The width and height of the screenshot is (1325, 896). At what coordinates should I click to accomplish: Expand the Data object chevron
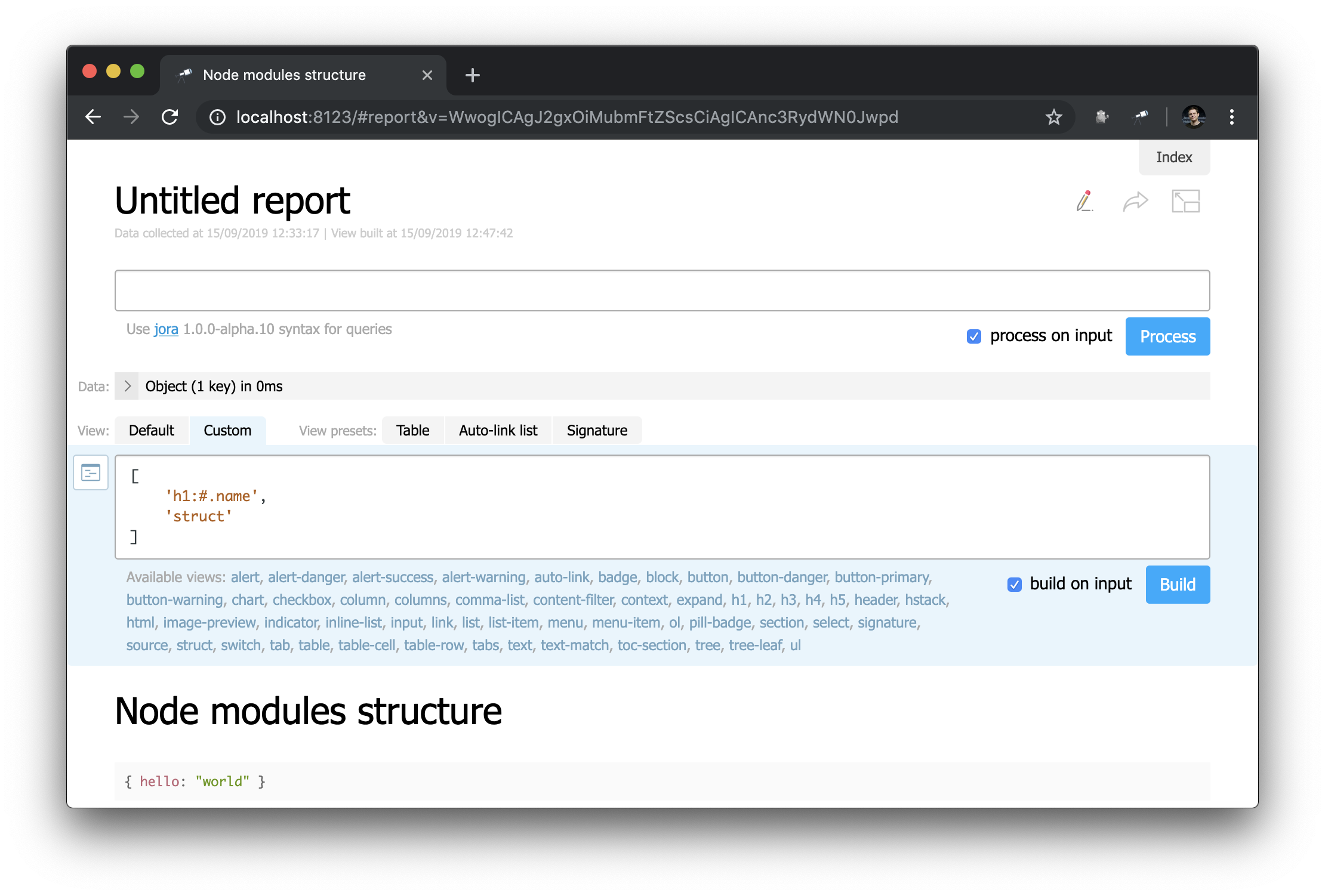pos(127,387)
